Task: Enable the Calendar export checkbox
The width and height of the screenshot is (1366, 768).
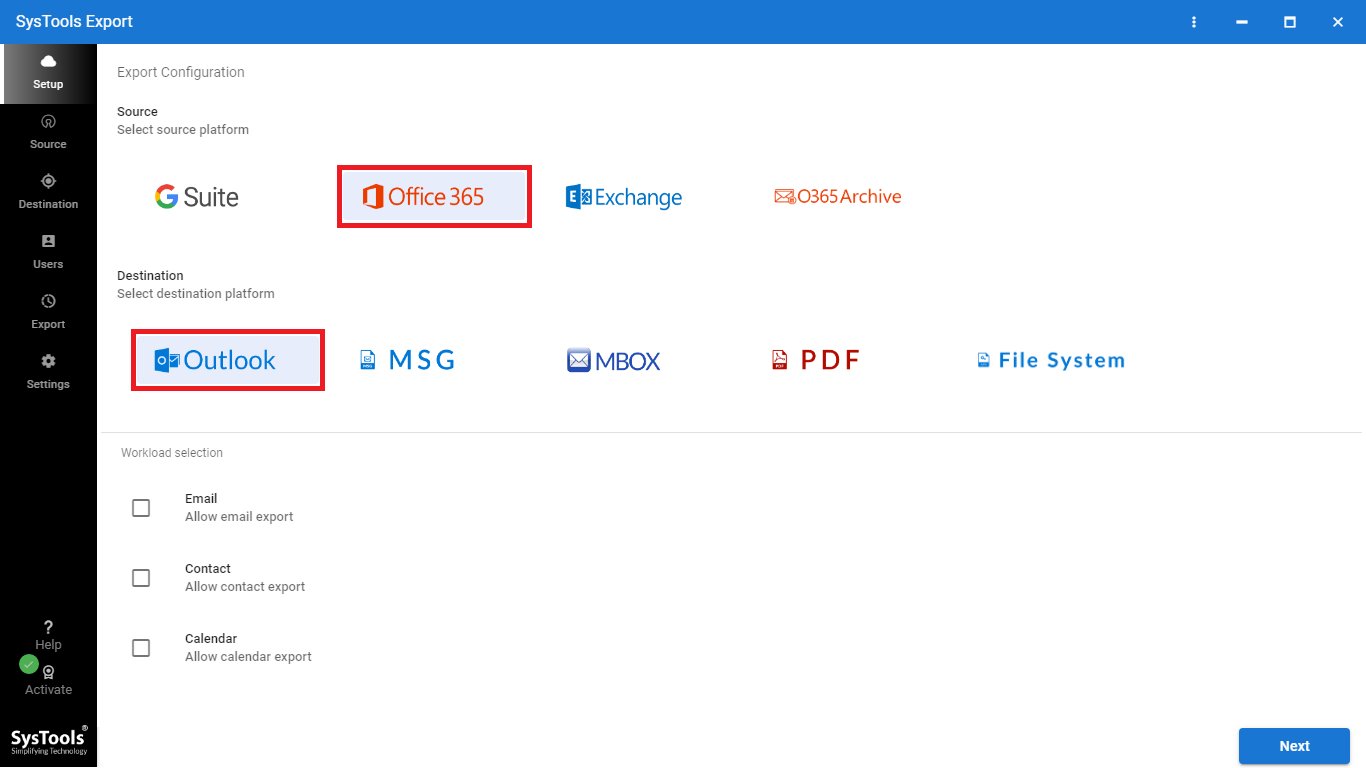Action: [x=141, y=648]
